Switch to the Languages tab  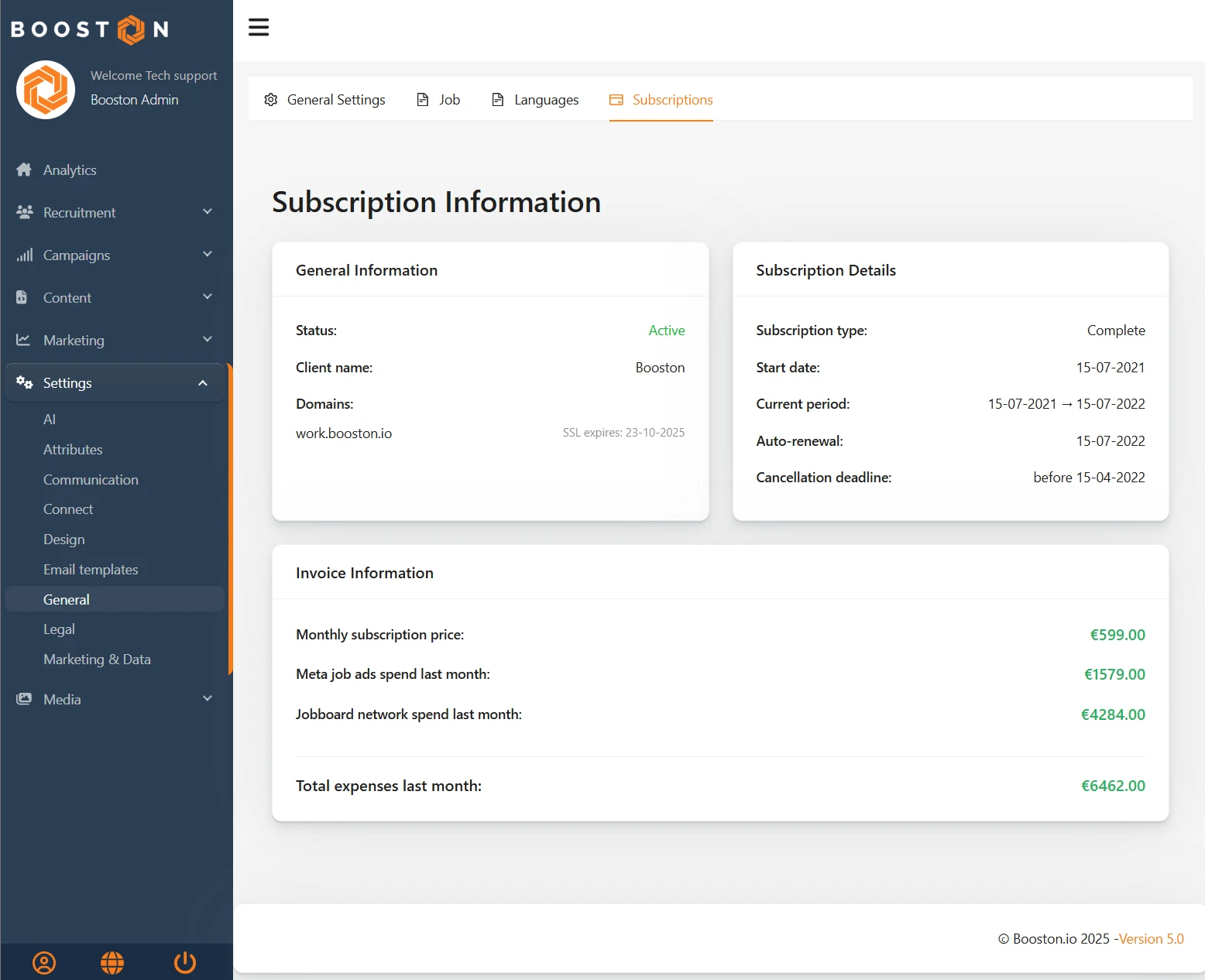tap(536, 100)
